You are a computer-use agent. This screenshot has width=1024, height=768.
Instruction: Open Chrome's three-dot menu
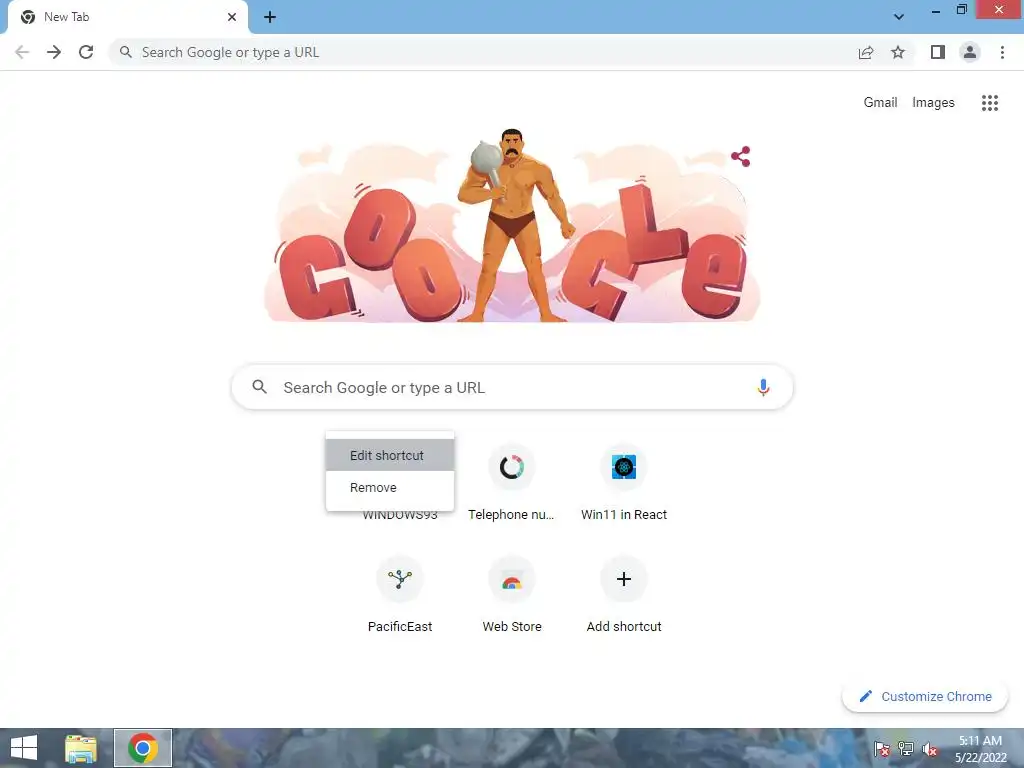click(1002, 52)
